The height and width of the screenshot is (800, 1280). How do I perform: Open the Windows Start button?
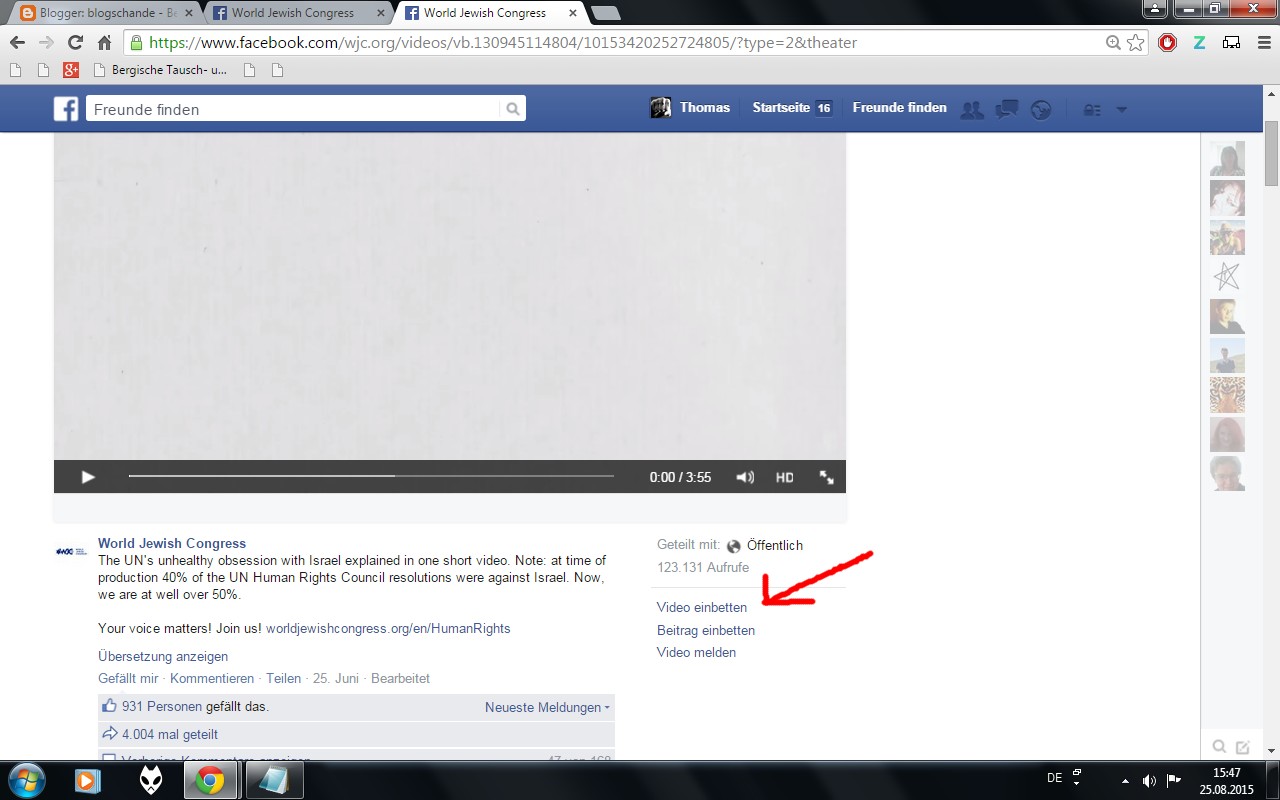[26, 780]
